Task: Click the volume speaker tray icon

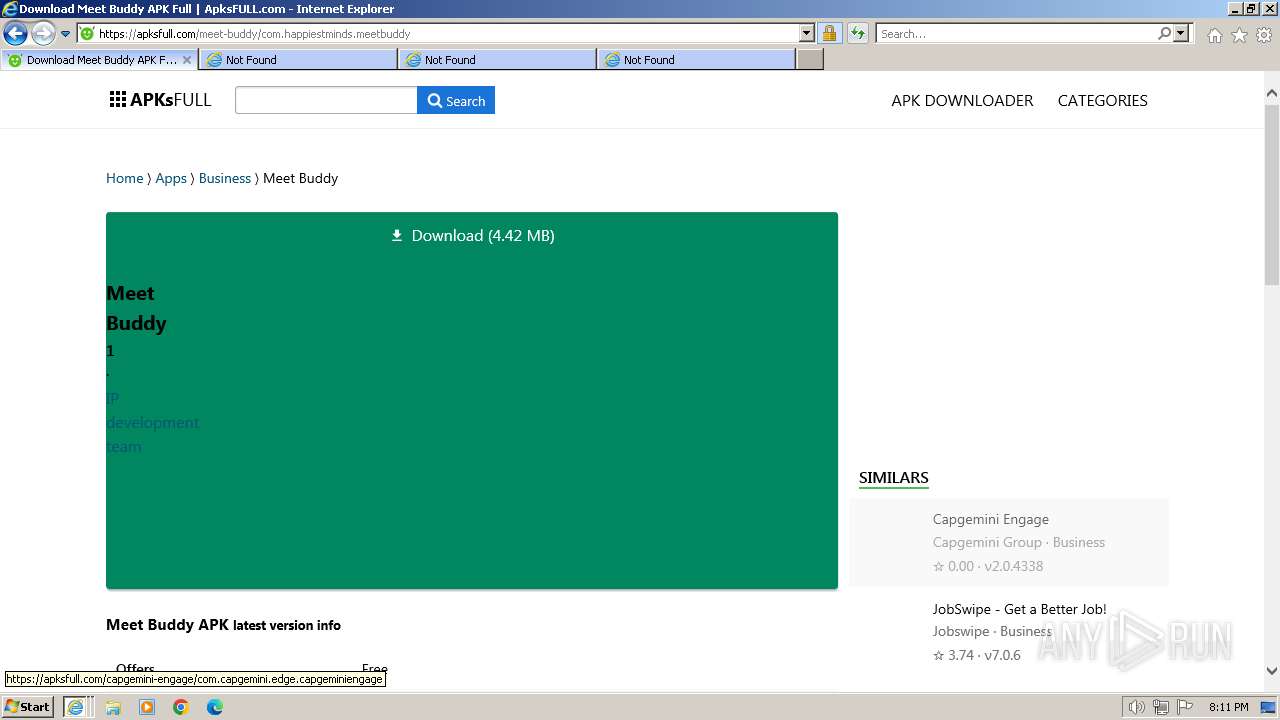Action: 1137,707
